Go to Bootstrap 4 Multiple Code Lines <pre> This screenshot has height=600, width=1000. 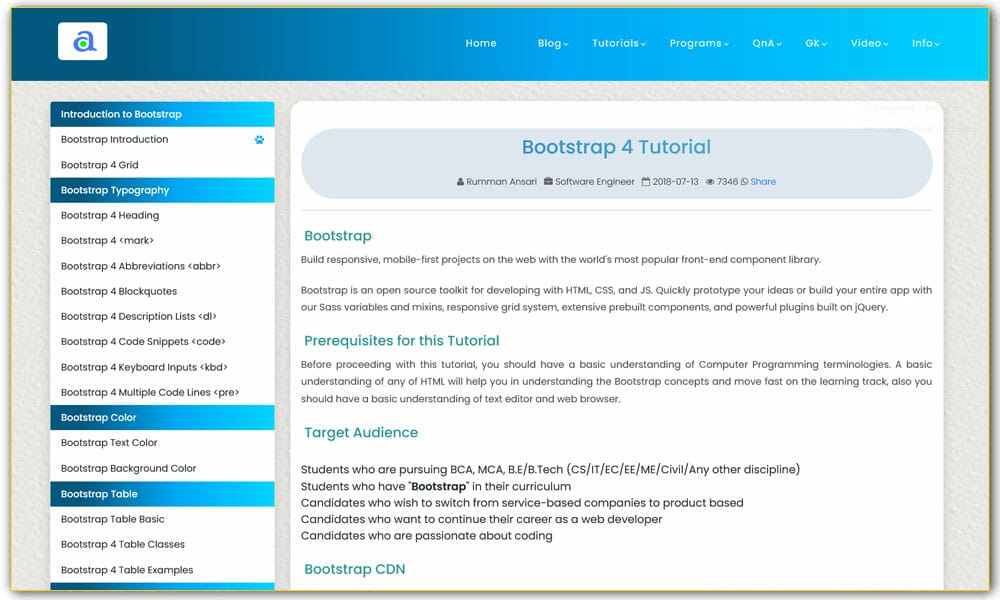[163, 392]
